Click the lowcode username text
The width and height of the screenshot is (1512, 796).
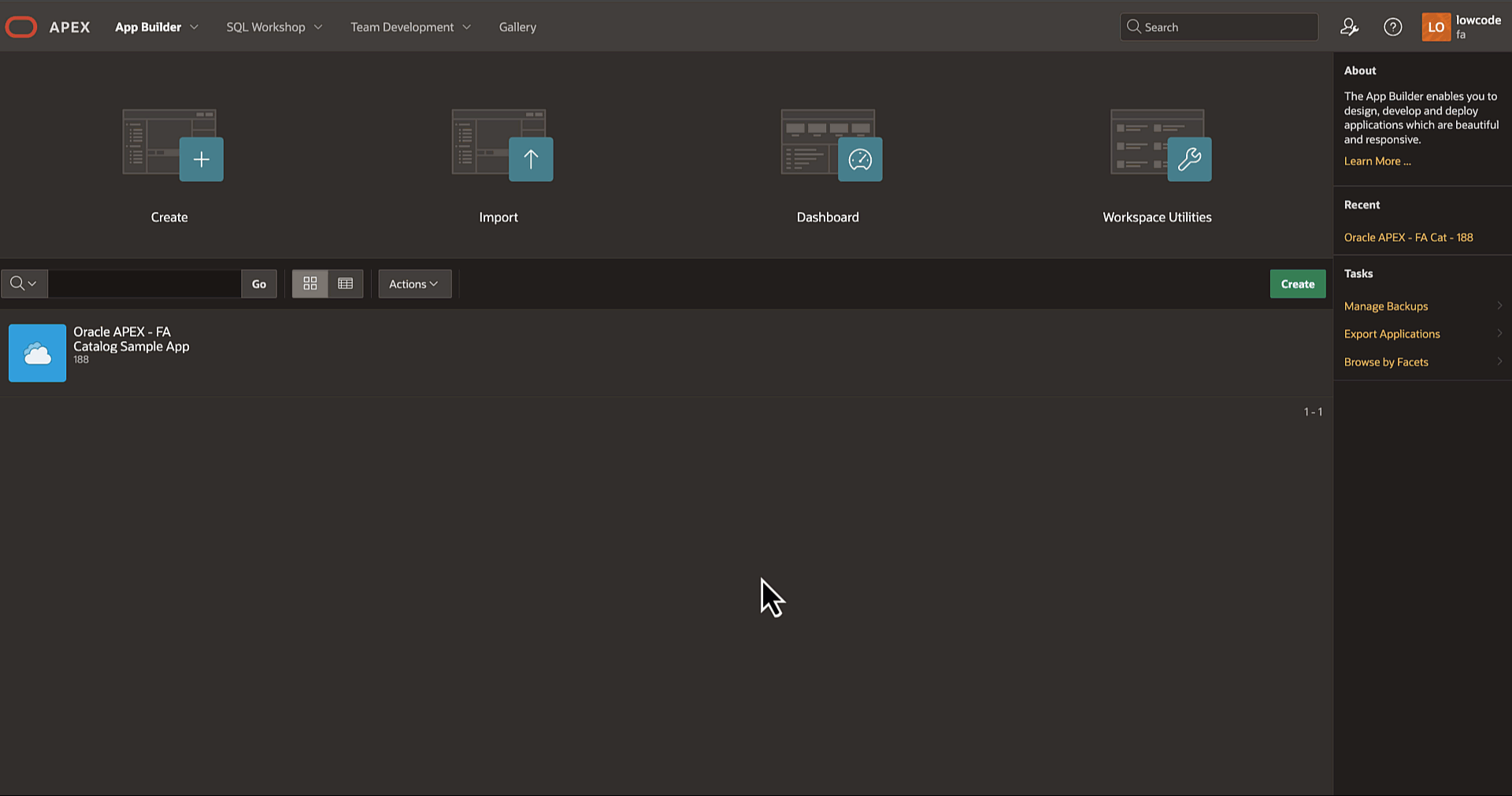[1478, 20]
